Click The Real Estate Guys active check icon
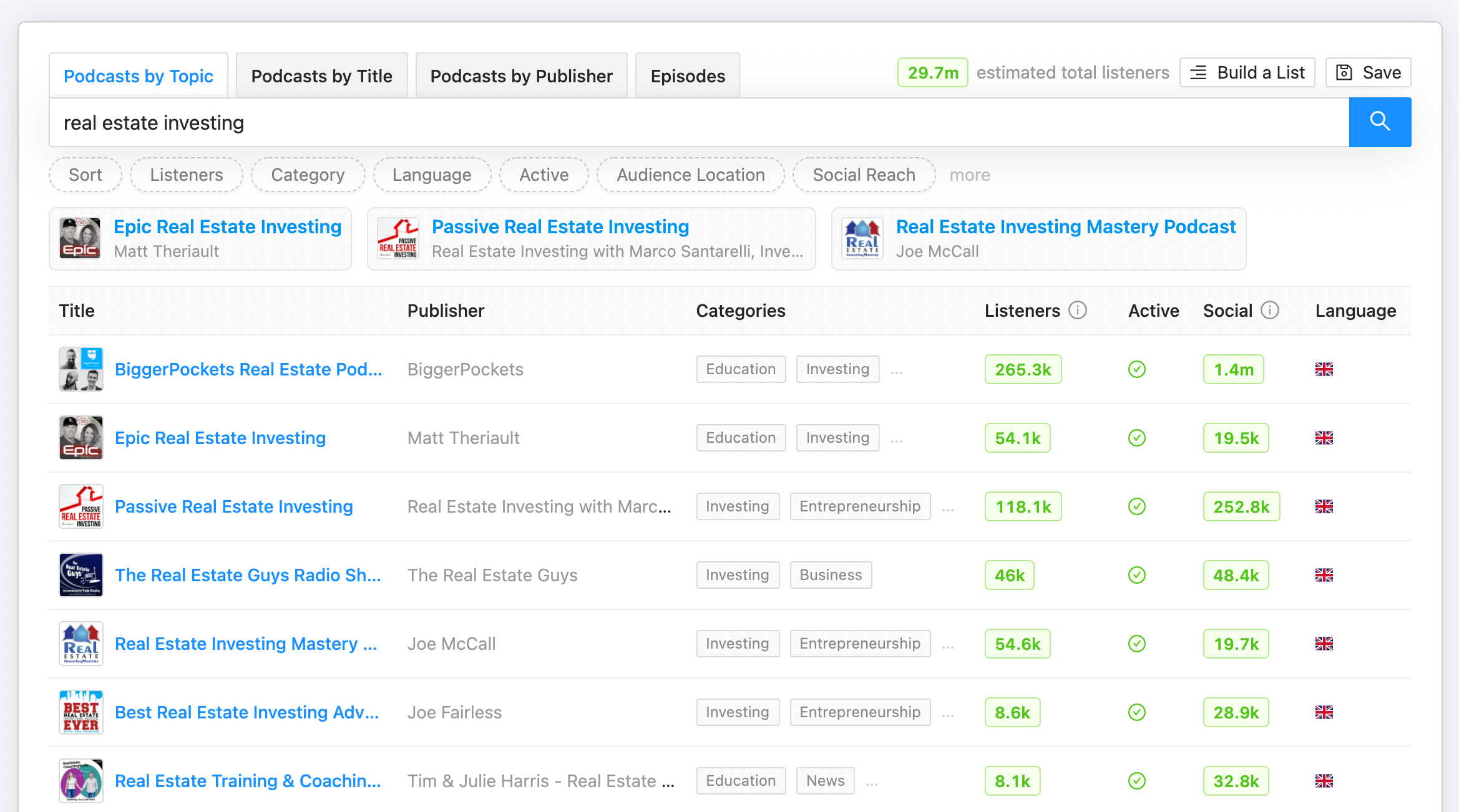This screenshot has width=1459, height=812. click(x=1137, y=575)
